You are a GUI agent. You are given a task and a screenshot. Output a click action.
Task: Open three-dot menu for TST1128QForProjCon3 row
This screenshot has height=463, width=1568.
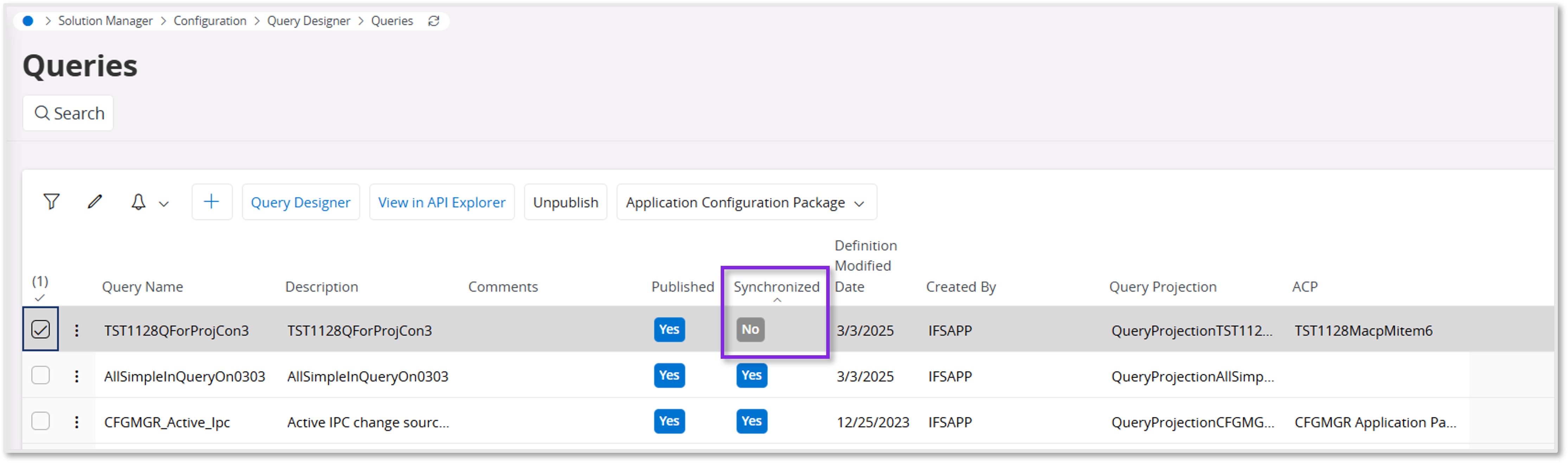[77, 330]
